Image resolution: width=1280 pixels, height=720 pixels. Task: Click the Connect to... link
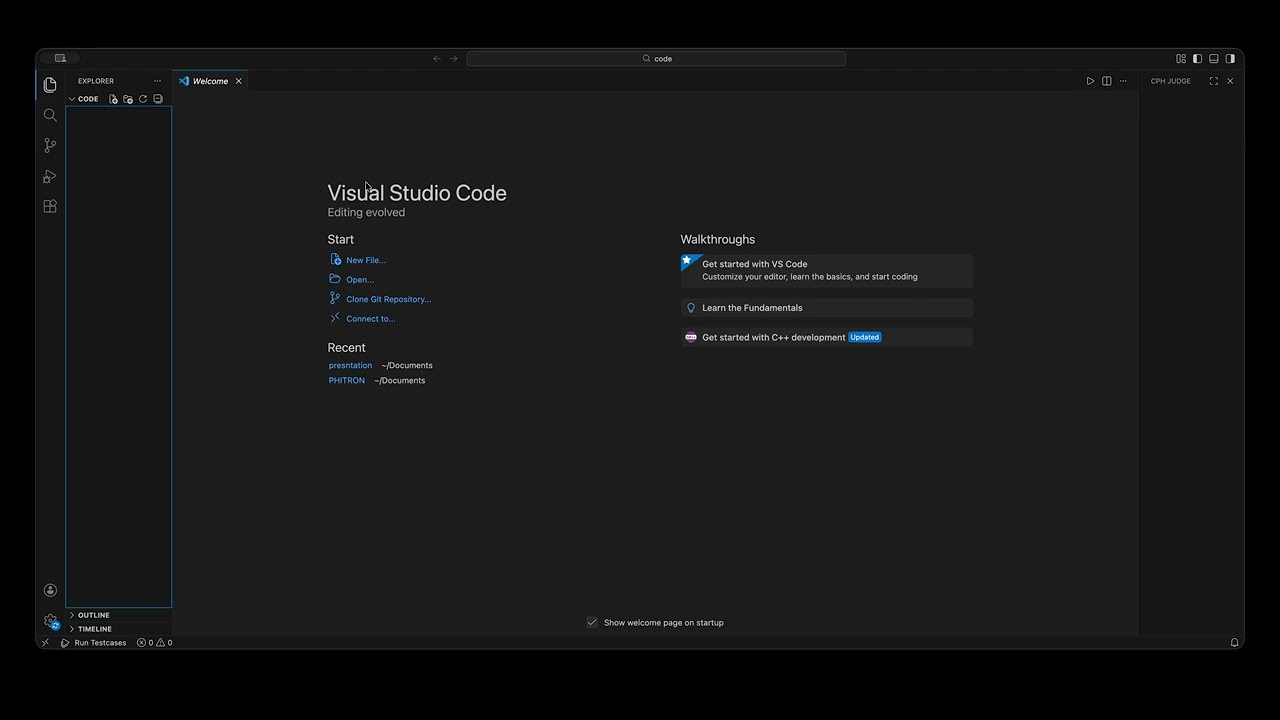click(371, 319)
